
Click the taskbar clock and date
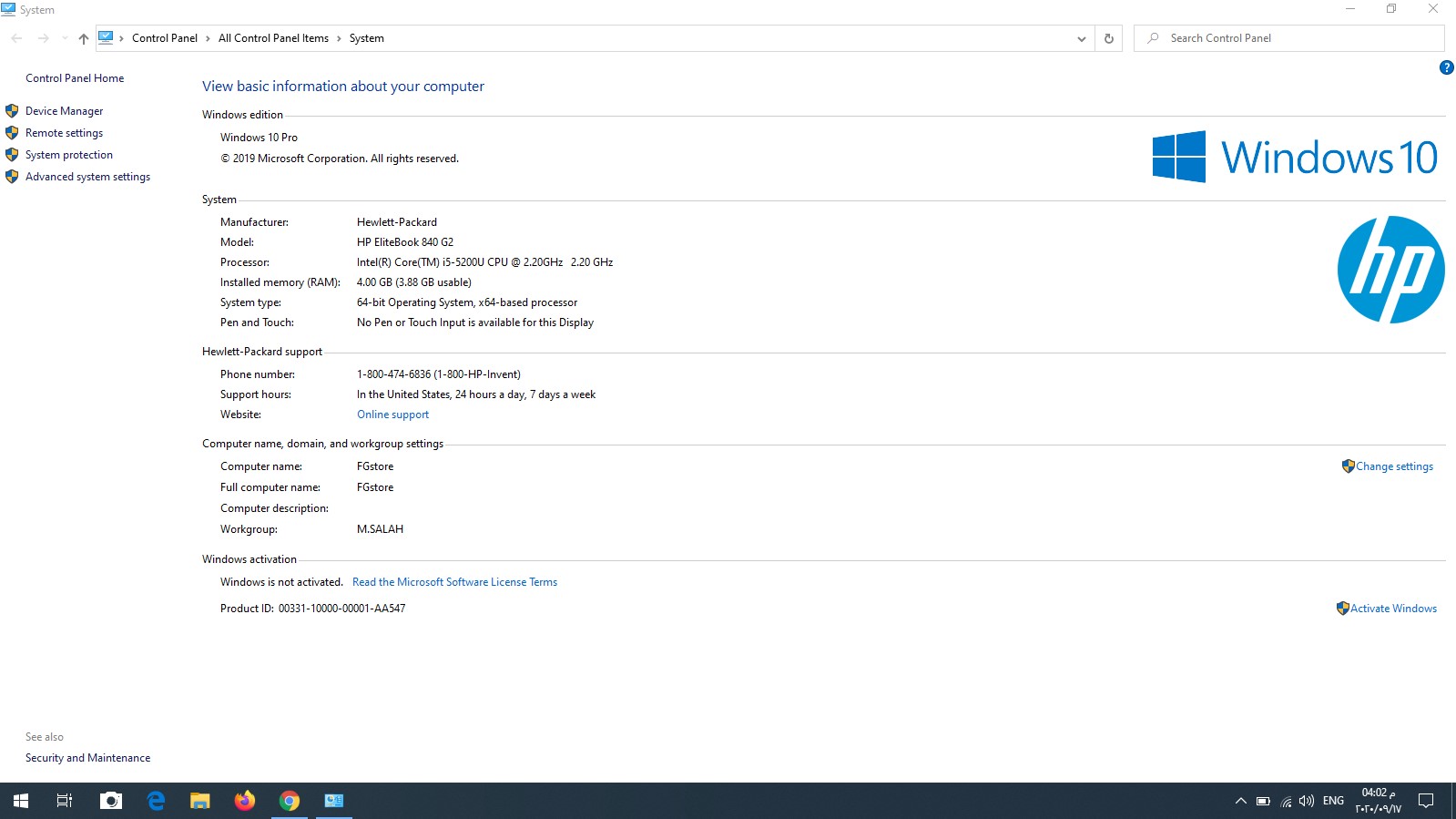point(1378,801)
